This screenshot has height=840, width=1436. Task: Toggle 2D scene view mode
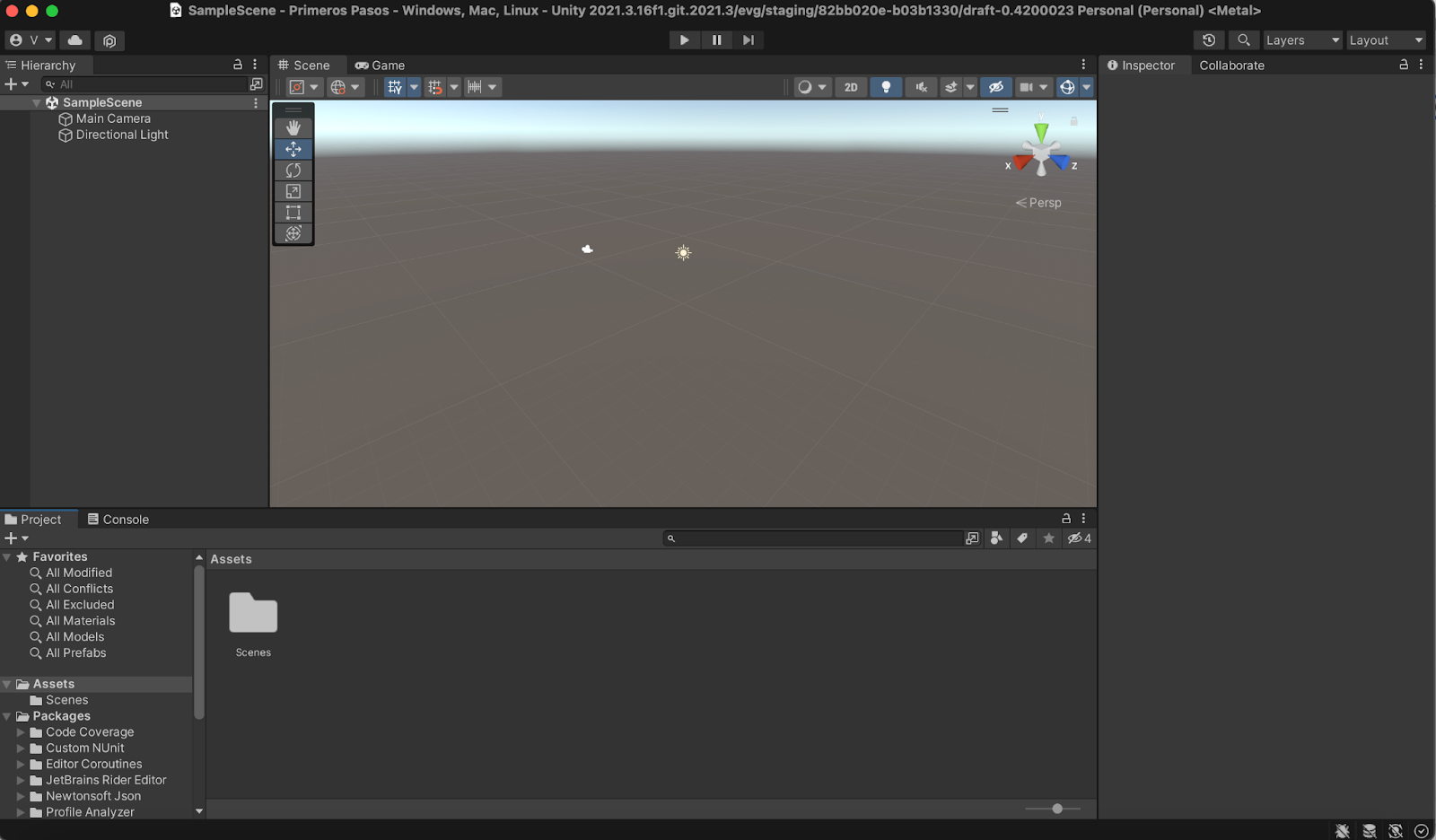click(851, 87)
